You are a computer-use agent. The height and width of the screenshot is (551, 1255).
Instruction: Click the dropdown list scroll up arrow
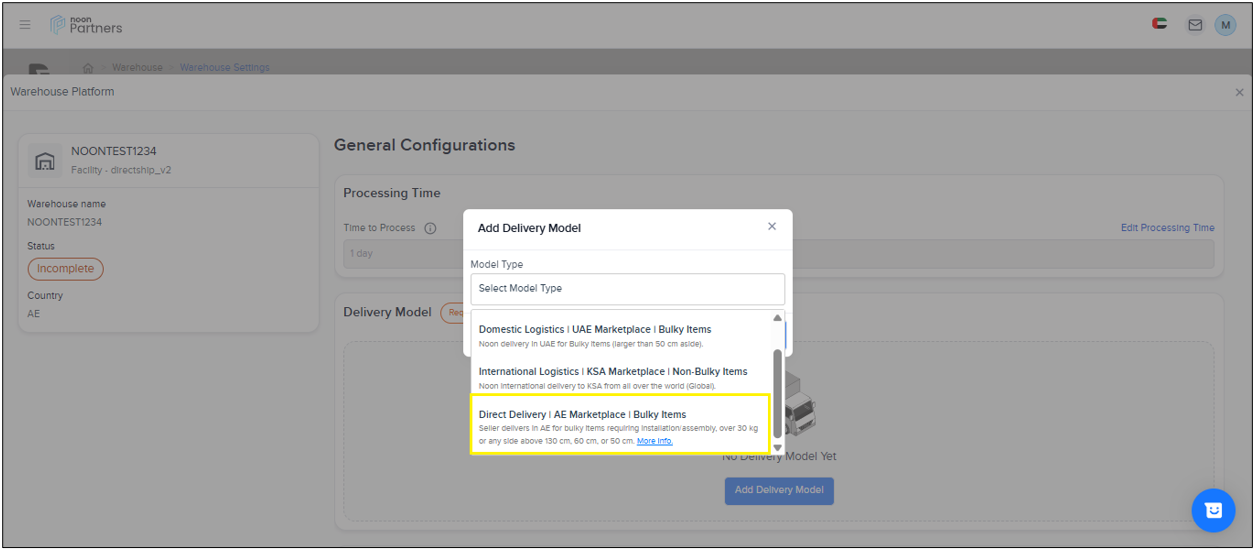tap(777, 318)
